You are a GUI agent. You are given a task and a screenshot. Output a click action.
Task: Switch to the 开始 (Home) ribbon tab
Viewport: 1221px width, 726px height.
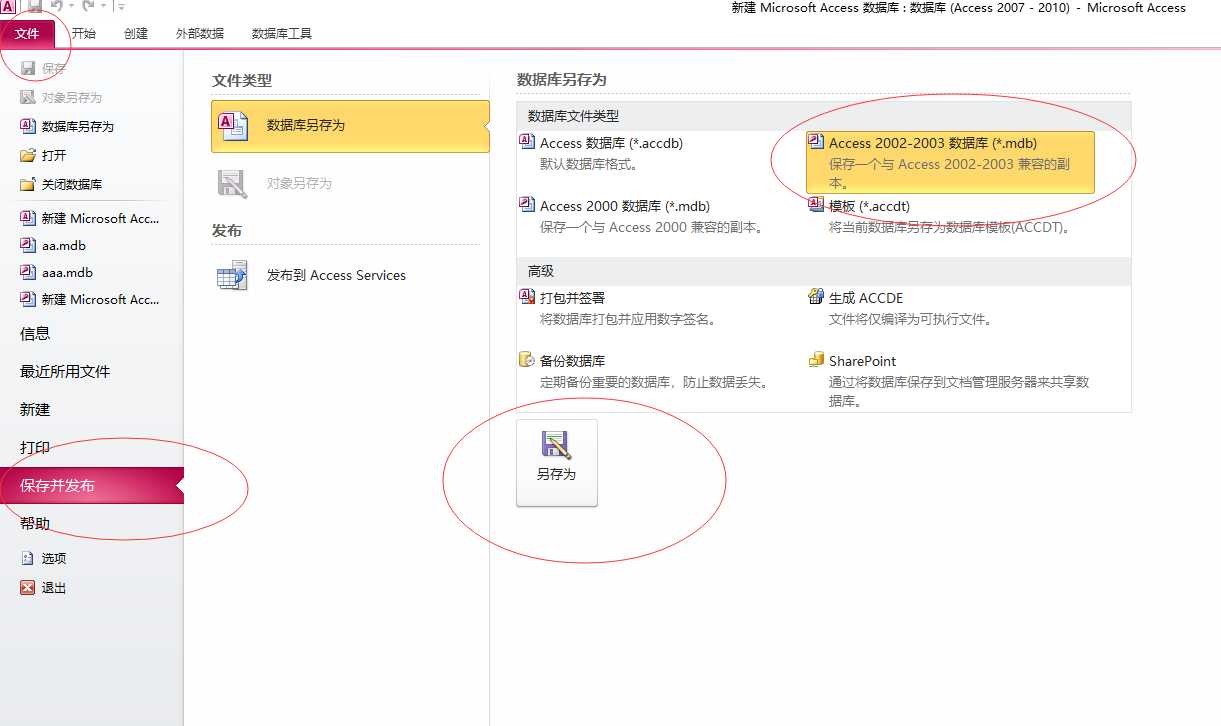(x=84, y=33)
